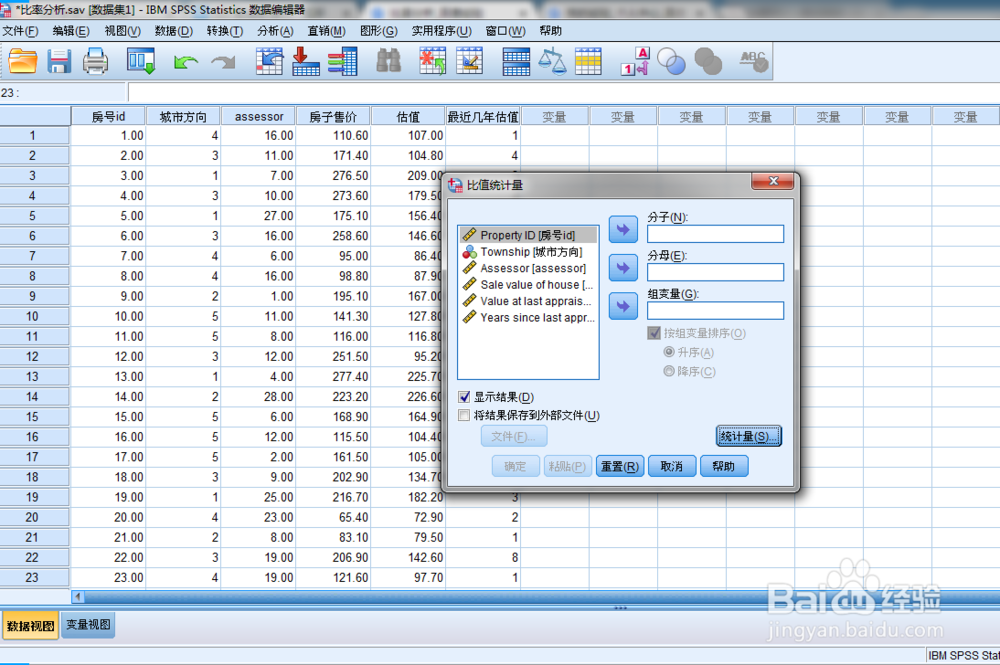Open Find with the binoculars icon
Viewport: 1000px width, 665px height.
pos(388,62)
